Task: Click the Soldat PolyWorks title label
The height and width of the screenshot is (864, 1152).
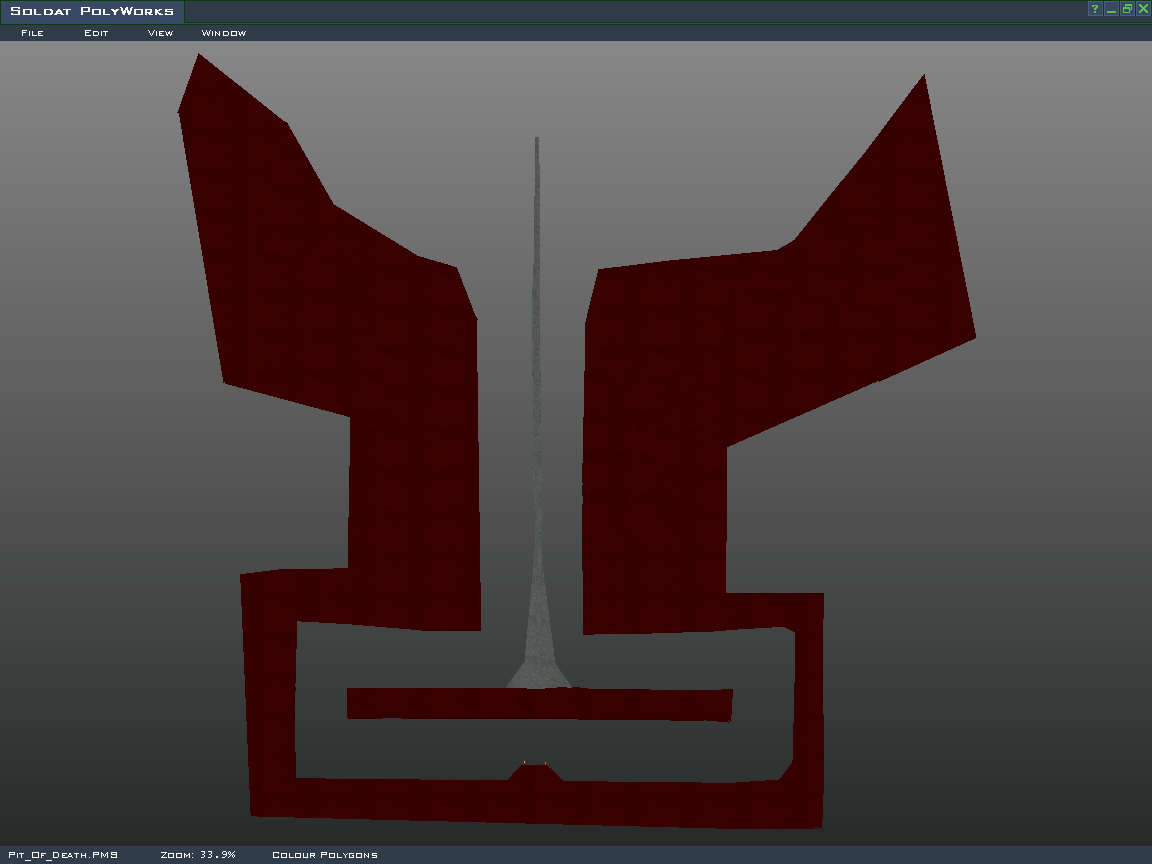Action: (x=92, y=12)
